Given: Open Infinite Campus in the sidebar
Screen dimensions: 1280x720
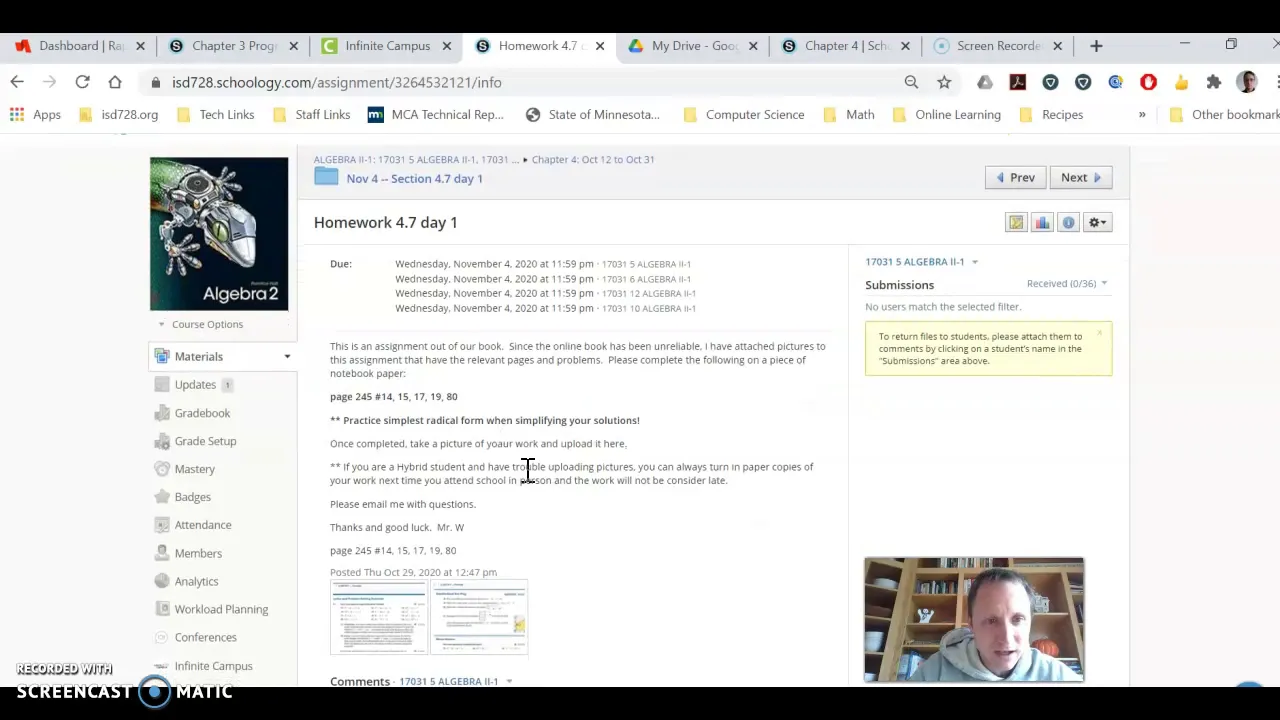Looking at the screenshot, I should tap(213, 666).
